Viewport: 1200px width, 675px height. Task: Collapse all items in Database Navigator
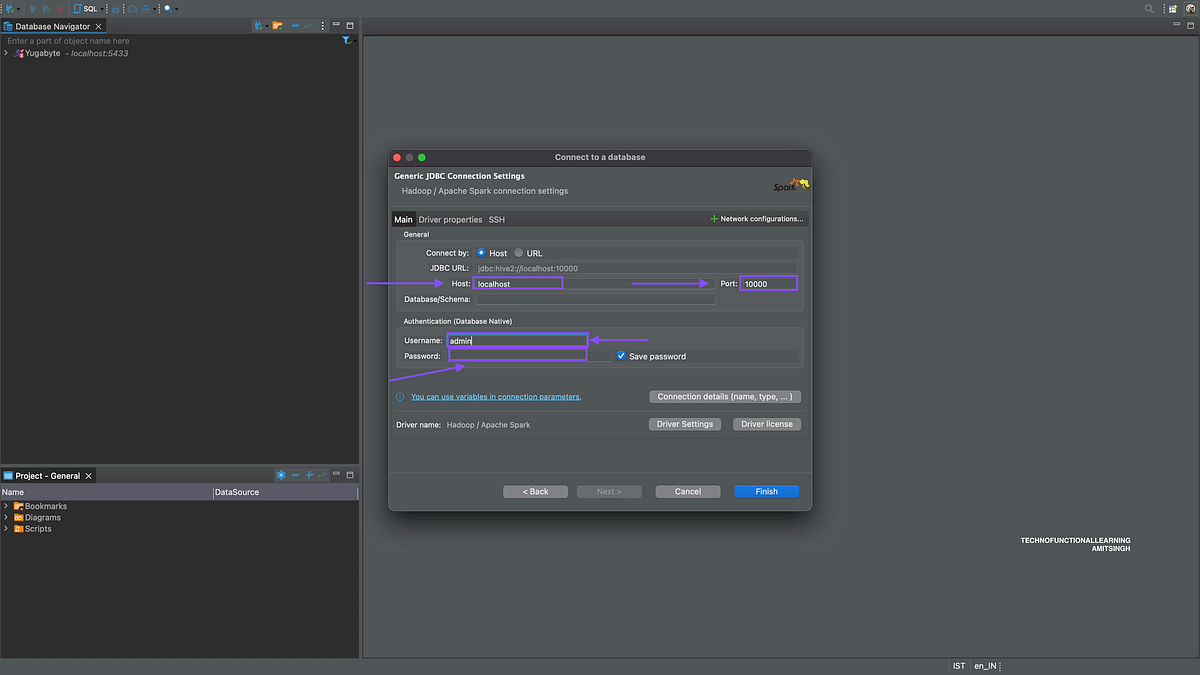[295, 25]
